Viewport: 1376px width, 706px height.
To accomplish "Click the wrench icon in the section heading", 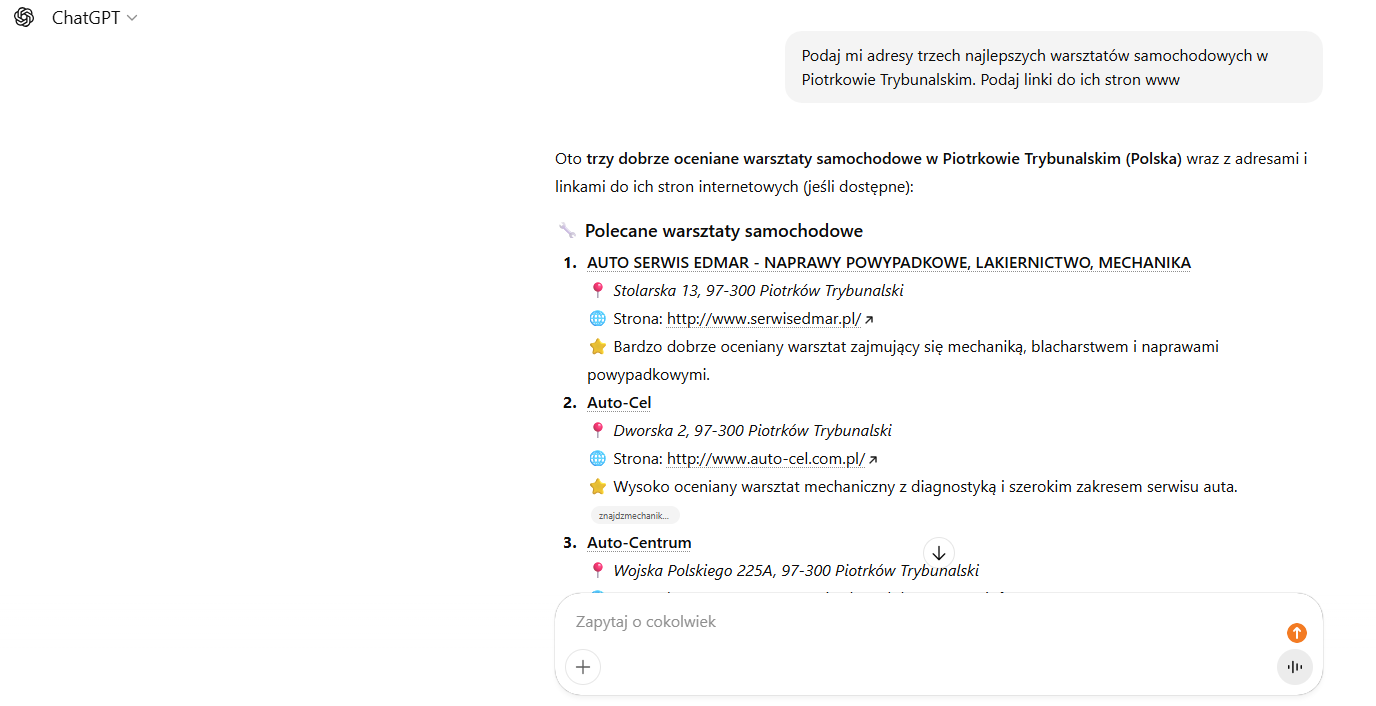I will 566,229.
